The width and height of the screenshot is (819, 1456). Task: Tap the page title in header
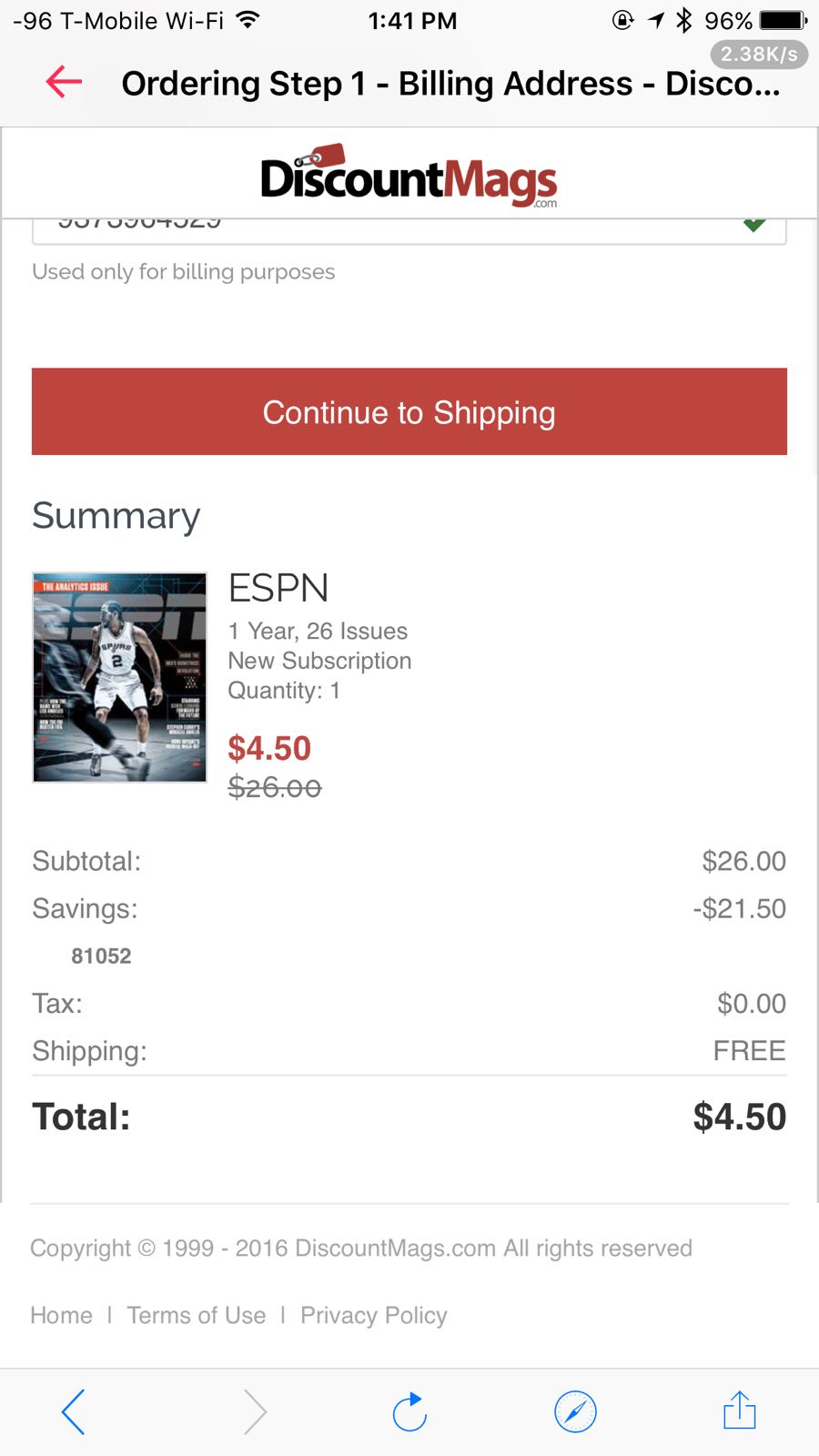(x=450, y=84)
